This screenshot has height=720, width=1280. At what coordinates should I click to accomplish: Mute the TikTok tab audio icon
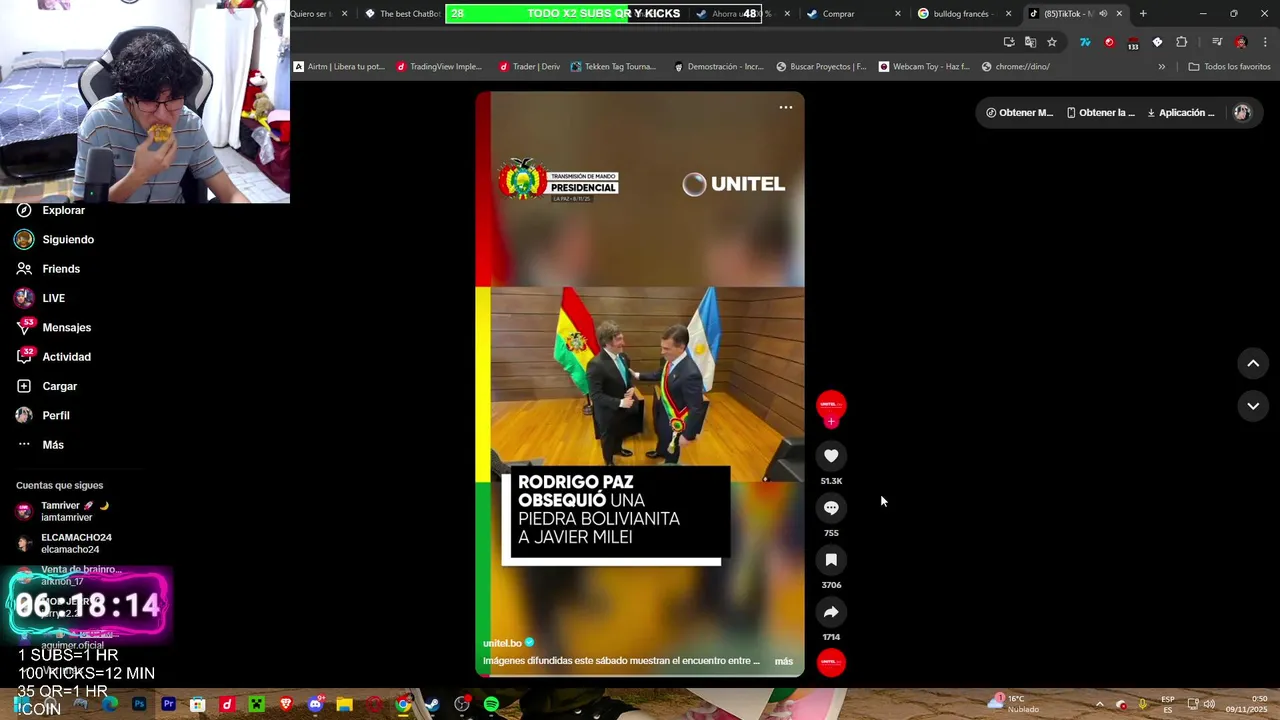(1103, 14)
